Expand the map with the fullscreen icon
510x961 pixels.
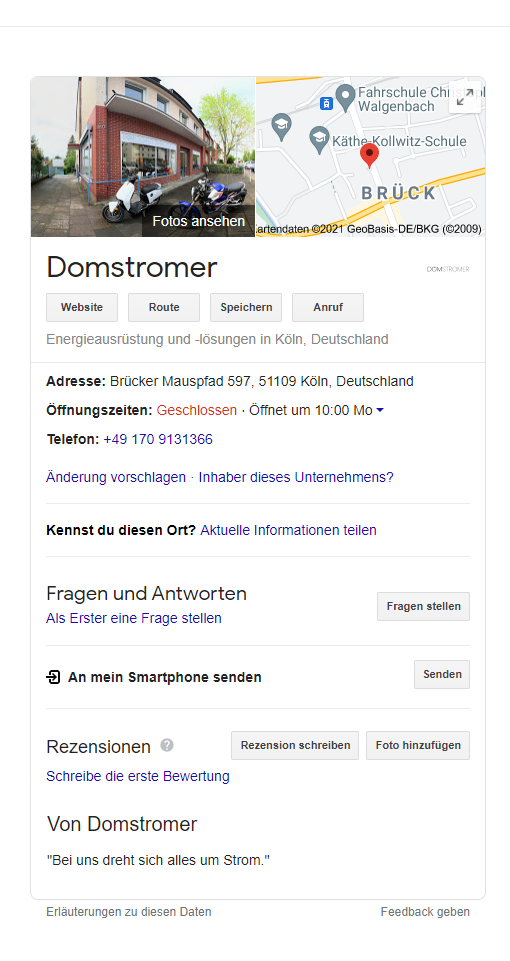point(465,97)
